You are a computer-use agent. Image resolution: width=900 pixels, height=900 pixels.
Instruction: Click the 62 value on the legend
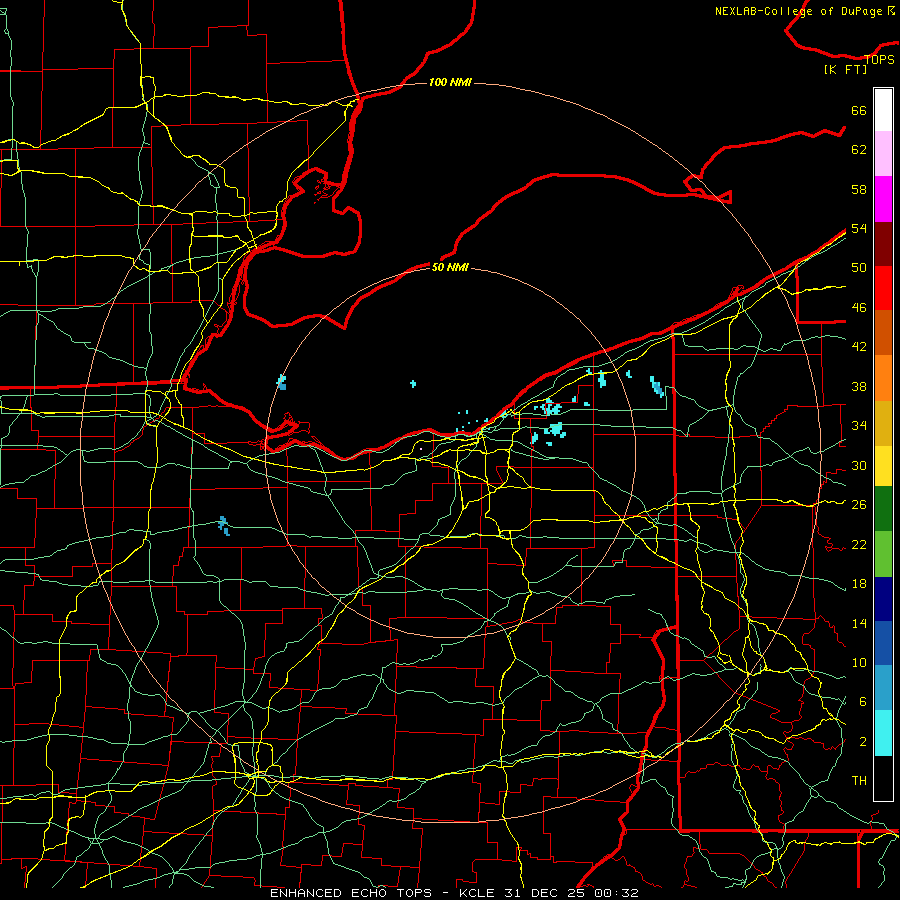859,150
